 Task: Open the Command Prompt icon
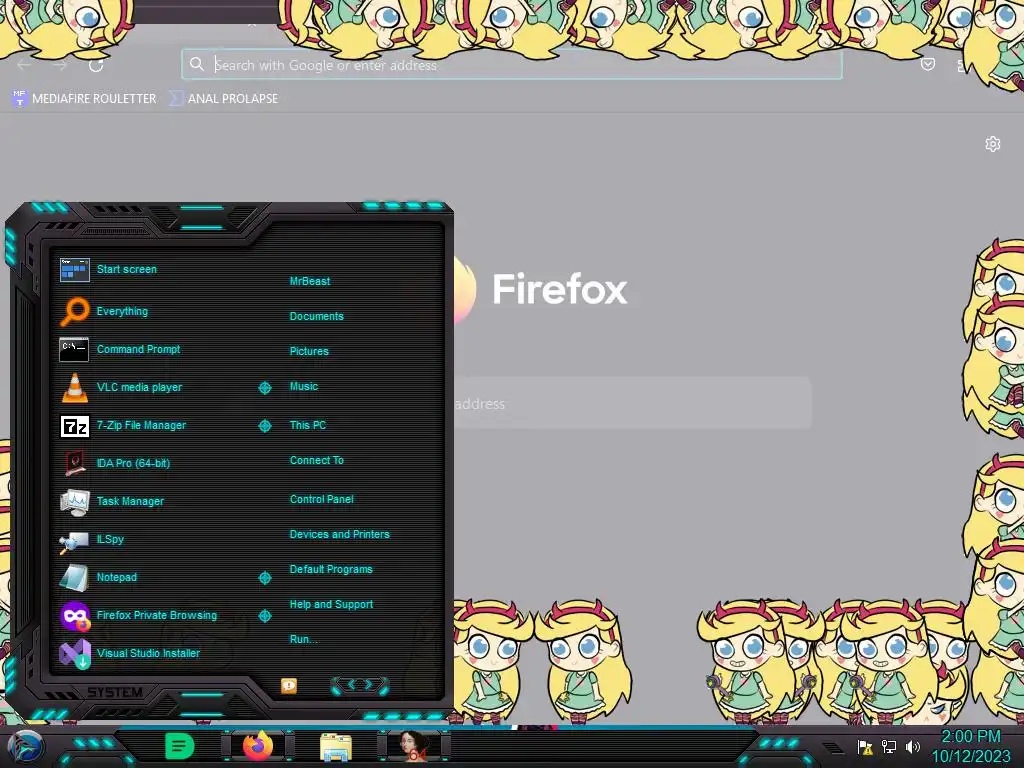click(x=74, y=349)
